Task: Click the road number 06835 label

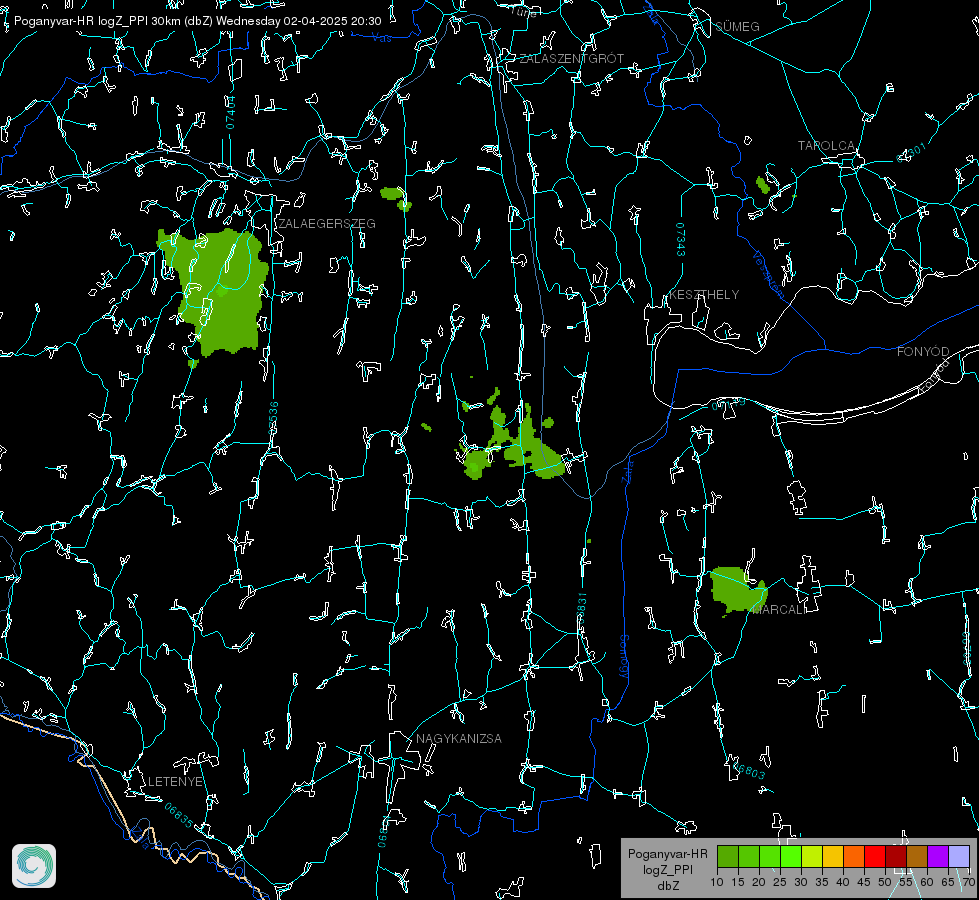Action: pyautogui.click(x=179, y=815)
